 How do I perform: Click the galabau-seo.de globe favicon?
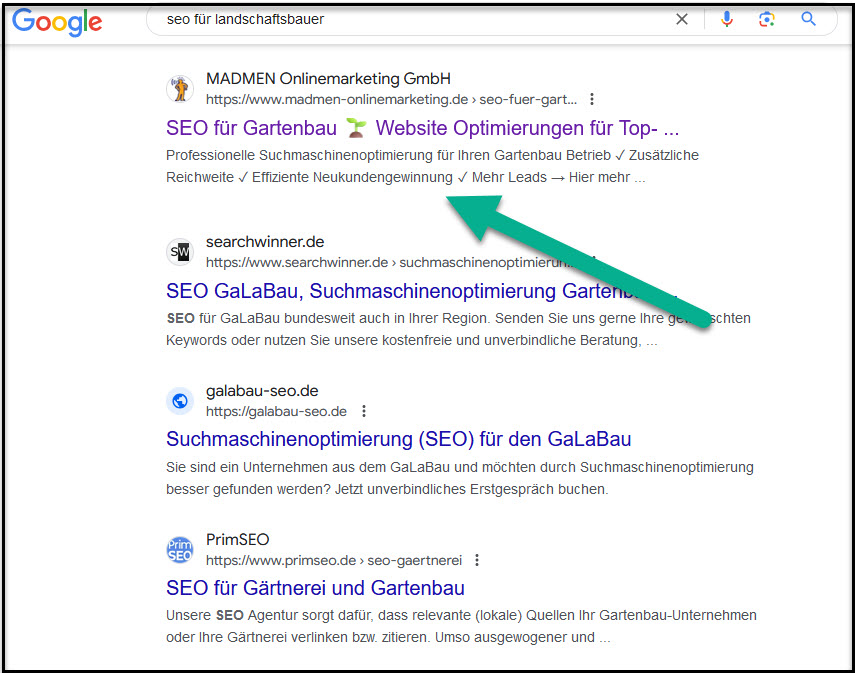click(180, 401)
